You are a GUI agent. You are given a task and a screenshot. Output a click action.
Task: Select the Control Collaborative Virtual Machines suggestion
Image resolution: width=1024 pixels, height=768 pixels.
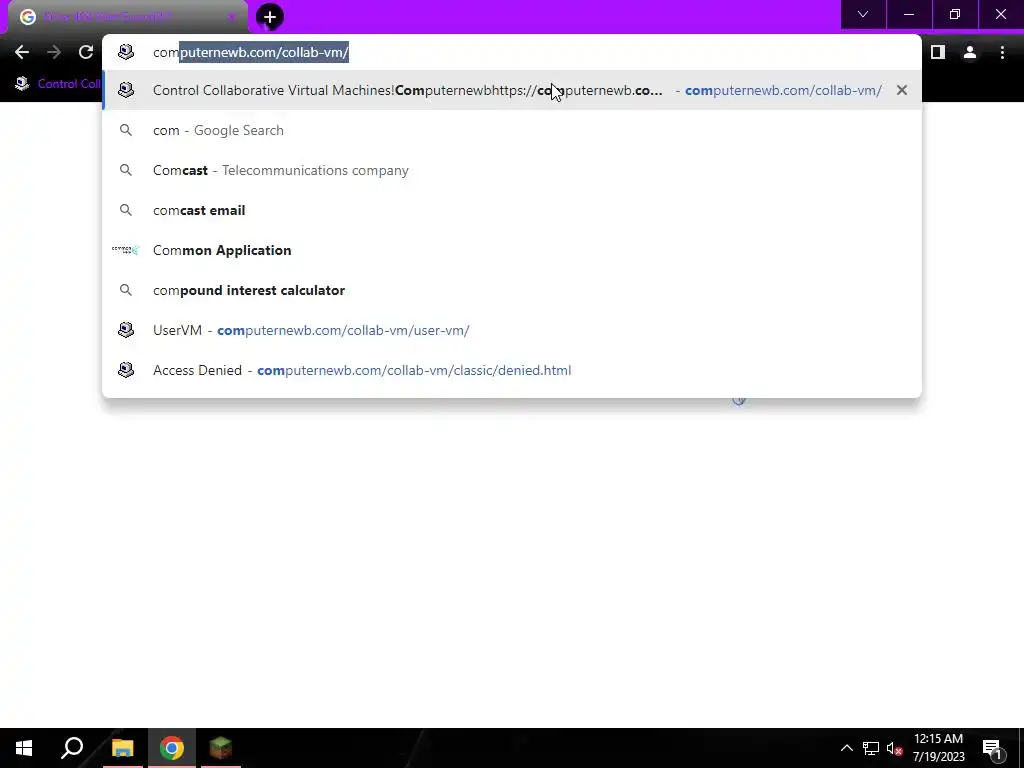pyautogui.click(x=512, y=90)
